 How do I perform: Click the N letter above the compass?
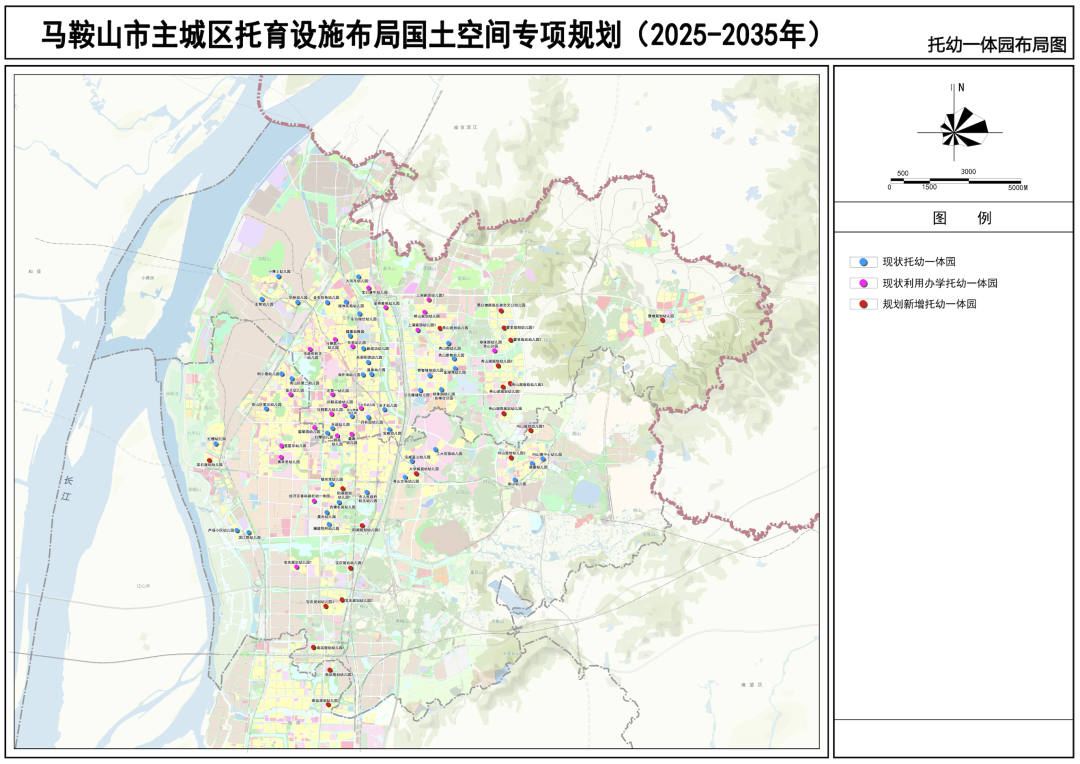pyautogui.click(x=961, y=87)
